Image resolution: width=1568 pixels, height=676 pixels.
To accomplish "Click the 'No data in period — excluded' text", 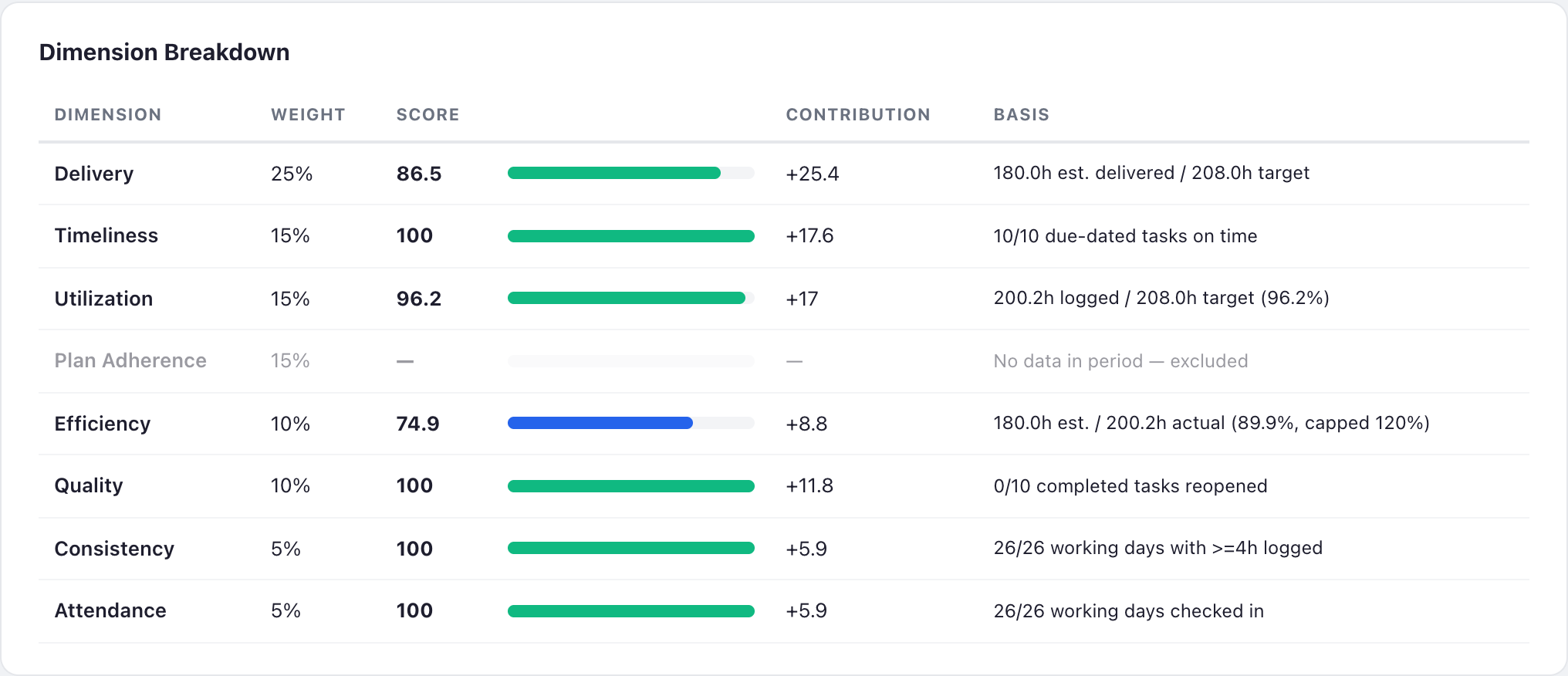I will [x=1120, y=361].
